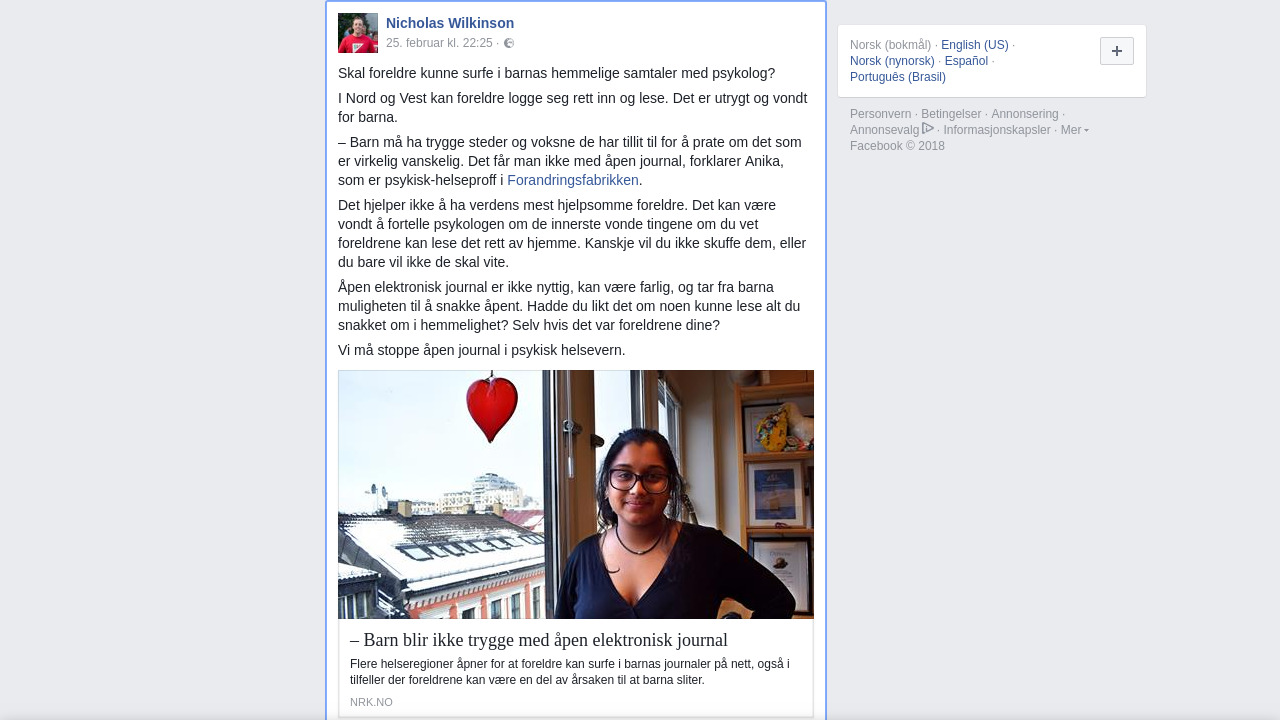The height and width of the screenshot is (720, 1280).
Task: Open article headline about åpen elektronisk journal
Action: click(539, 640)
